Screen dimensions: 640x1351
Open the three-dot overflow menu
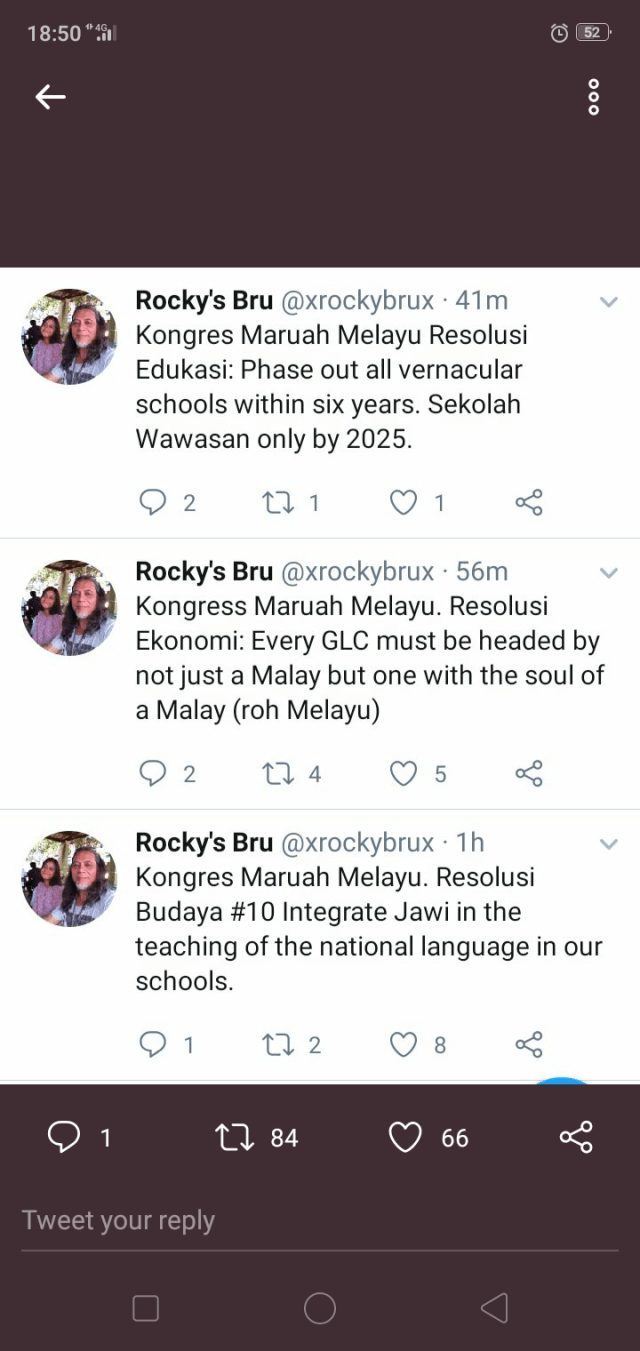tap(593, 97)
